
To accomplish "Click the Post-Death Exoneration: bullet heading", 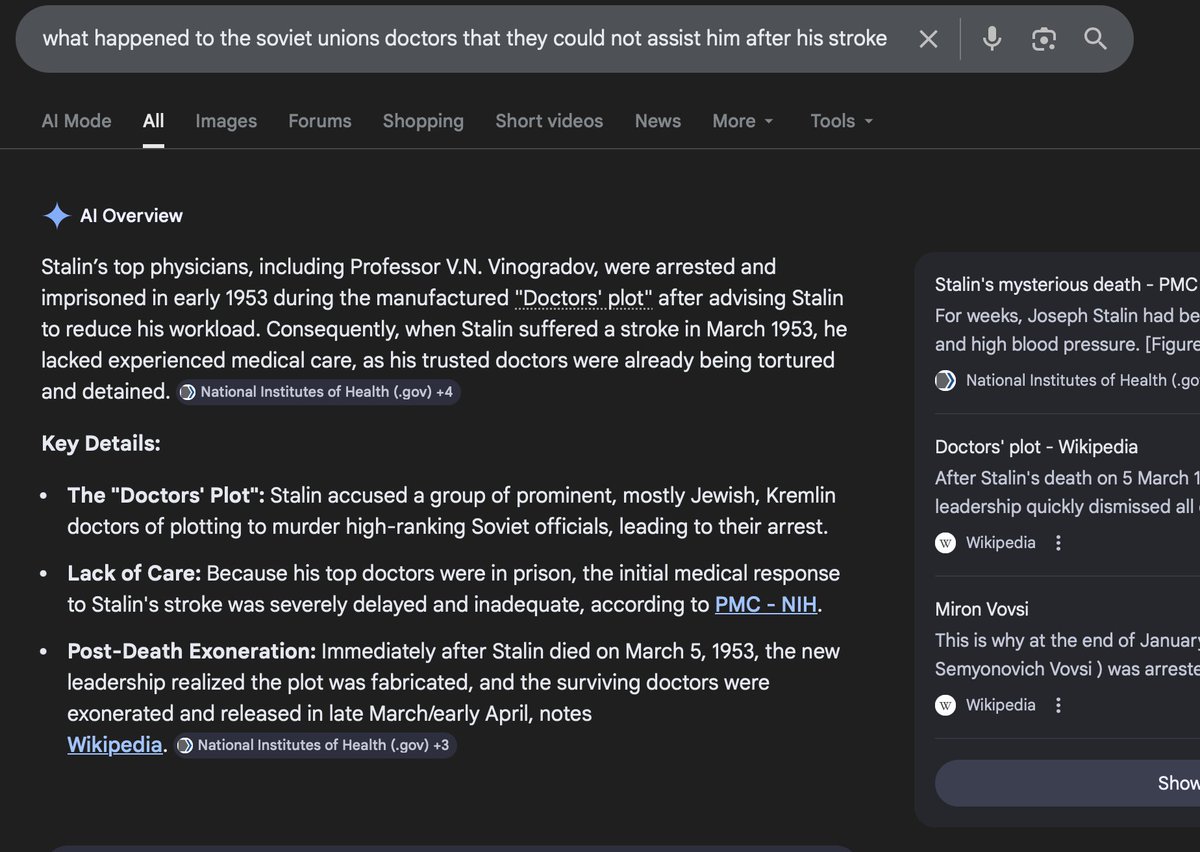I will 192,651.
